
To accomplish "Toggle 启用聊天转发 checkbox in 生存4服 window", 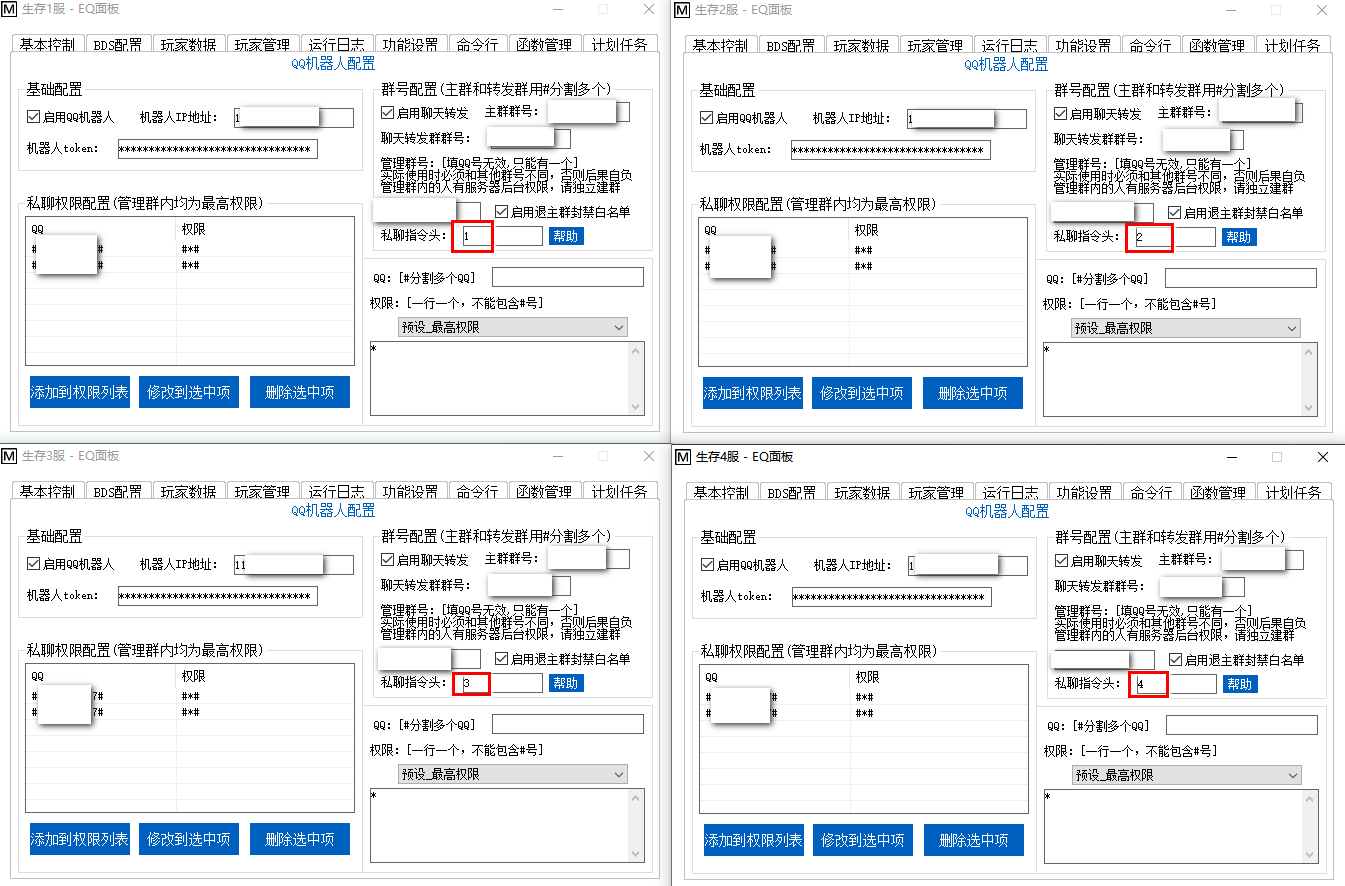I will tap(1062, 560).
